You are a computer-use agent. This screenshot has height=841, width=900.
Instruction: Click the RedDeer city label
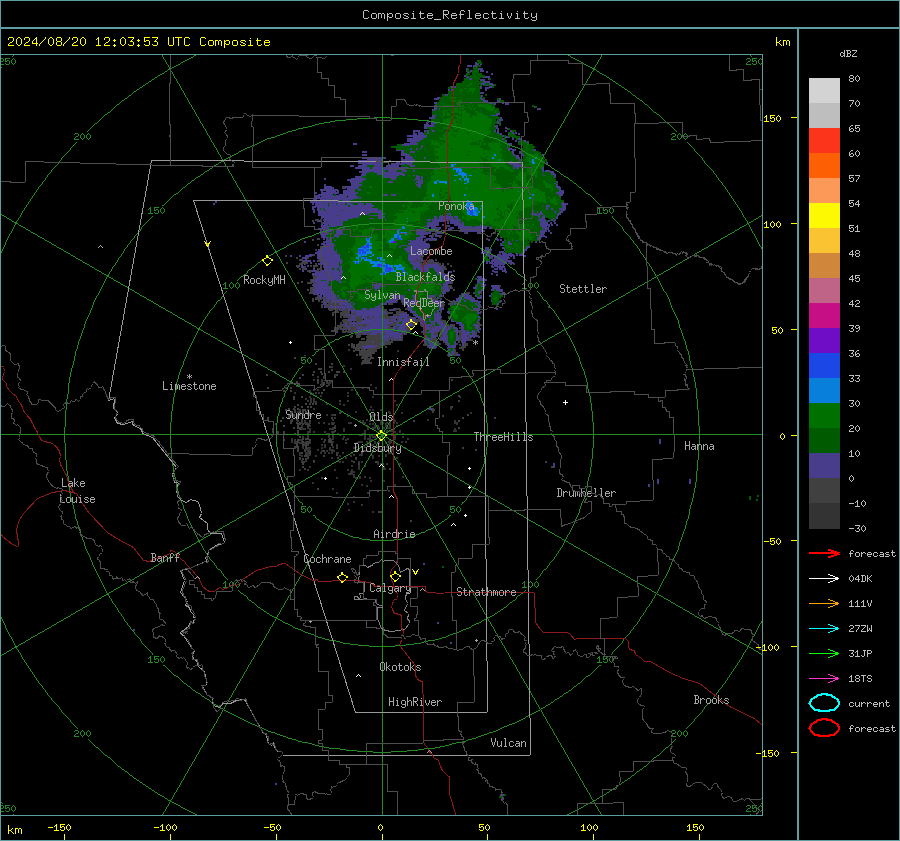424,303
